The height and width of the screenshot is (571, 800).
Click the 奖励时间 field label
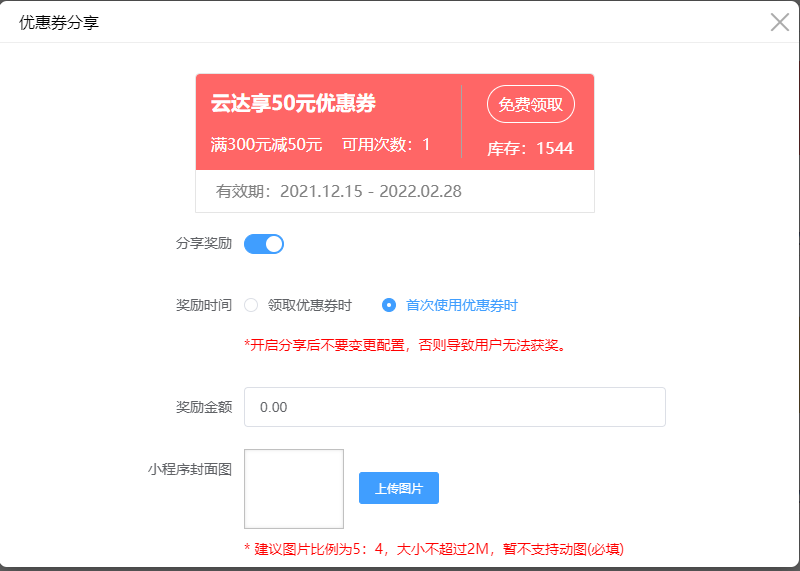click(x=204, y=305)
